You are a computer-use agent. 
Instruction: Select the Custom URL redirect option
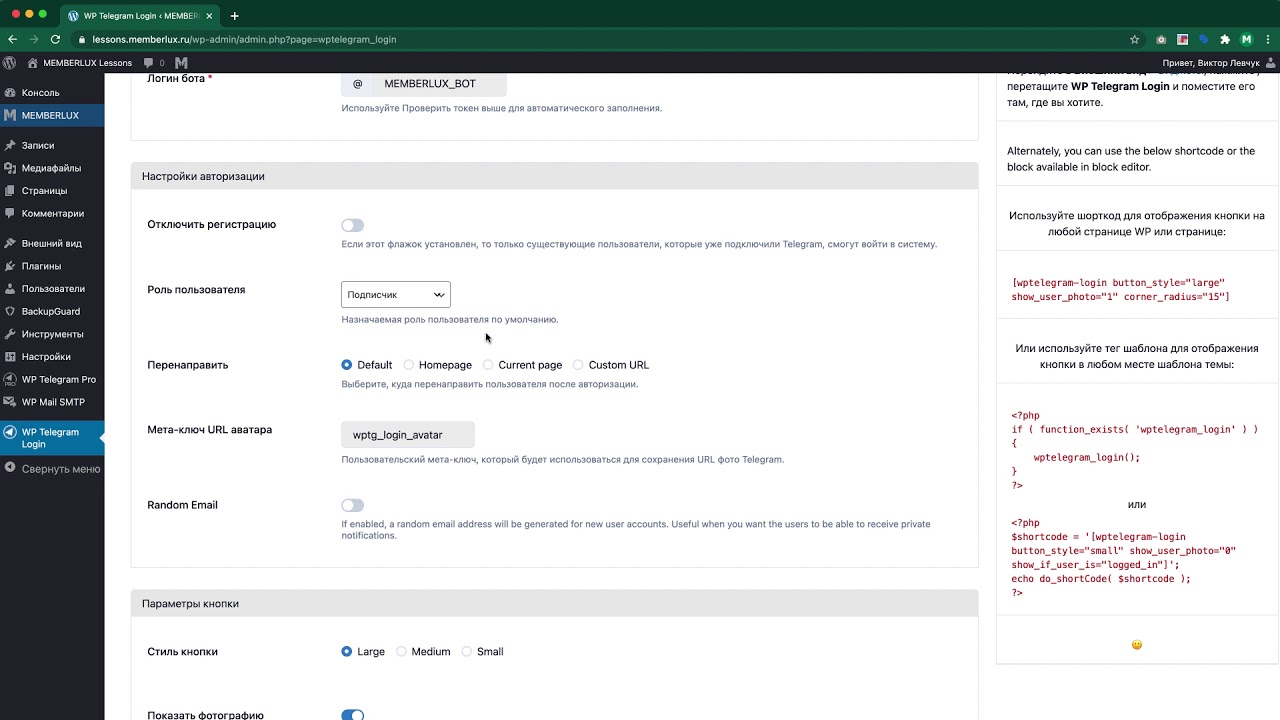coord(578,365)
